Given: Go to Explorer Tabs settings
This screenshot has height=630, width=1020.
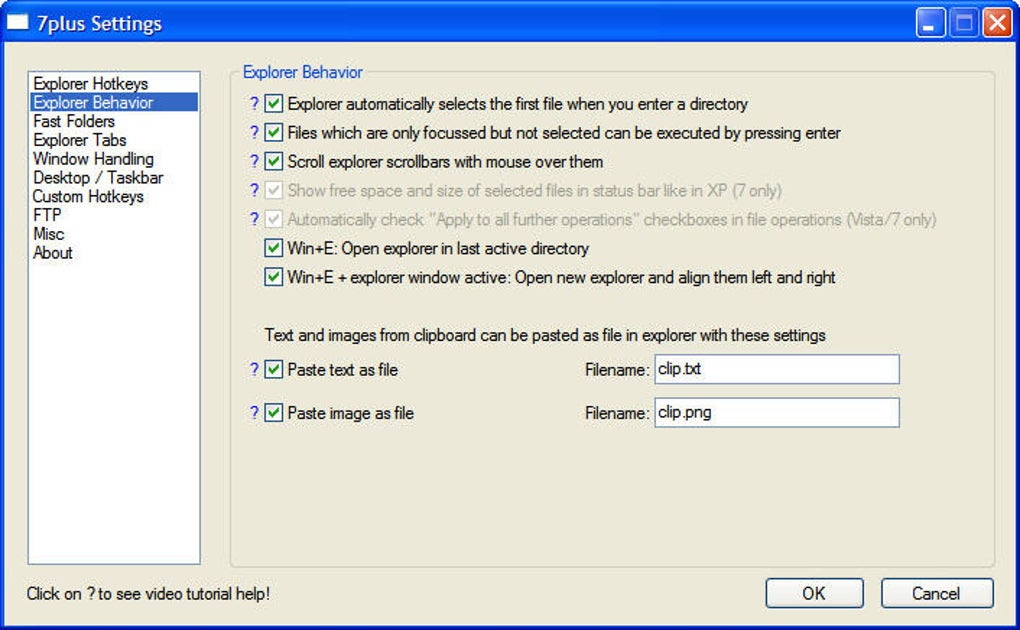Looking at the screenshot, I should pyautogui.click(x=80, y=140).
